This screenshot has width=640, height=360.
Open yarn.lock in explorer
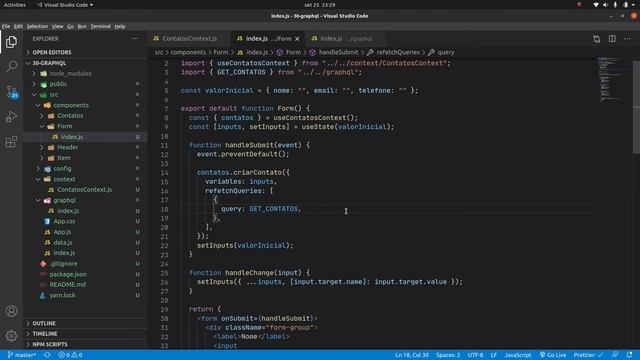pos(85,295)
